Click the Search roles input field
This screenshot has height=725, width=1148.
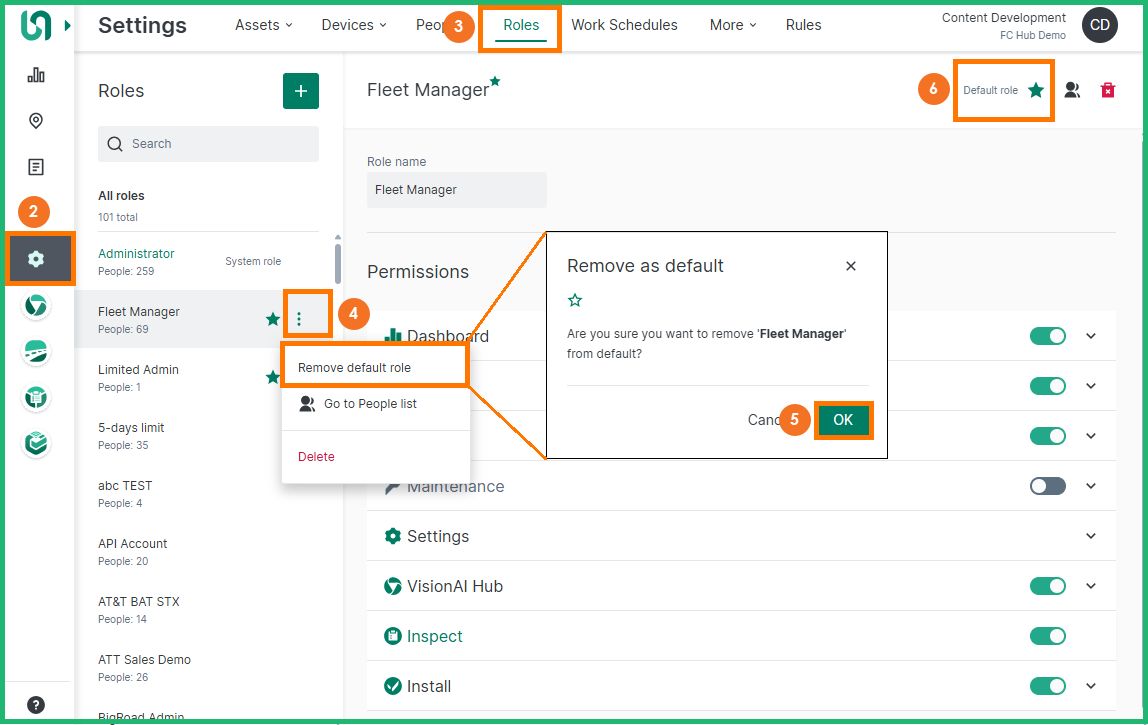220,144
